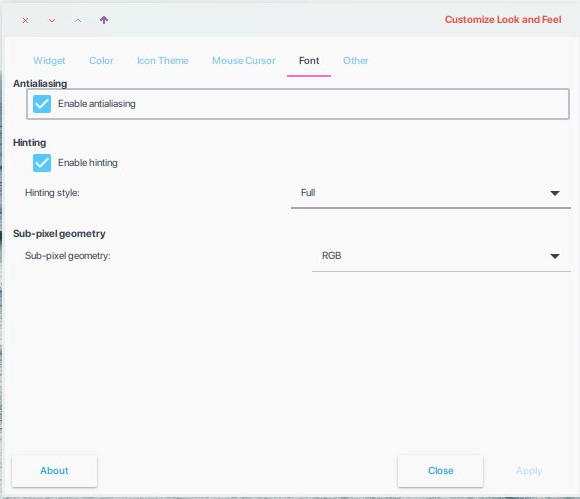The width and height of the screenshot is (580, 499).
Task: Click the downward chevron minimize icon
Action: pyautogui.click(x=52, y=20)
